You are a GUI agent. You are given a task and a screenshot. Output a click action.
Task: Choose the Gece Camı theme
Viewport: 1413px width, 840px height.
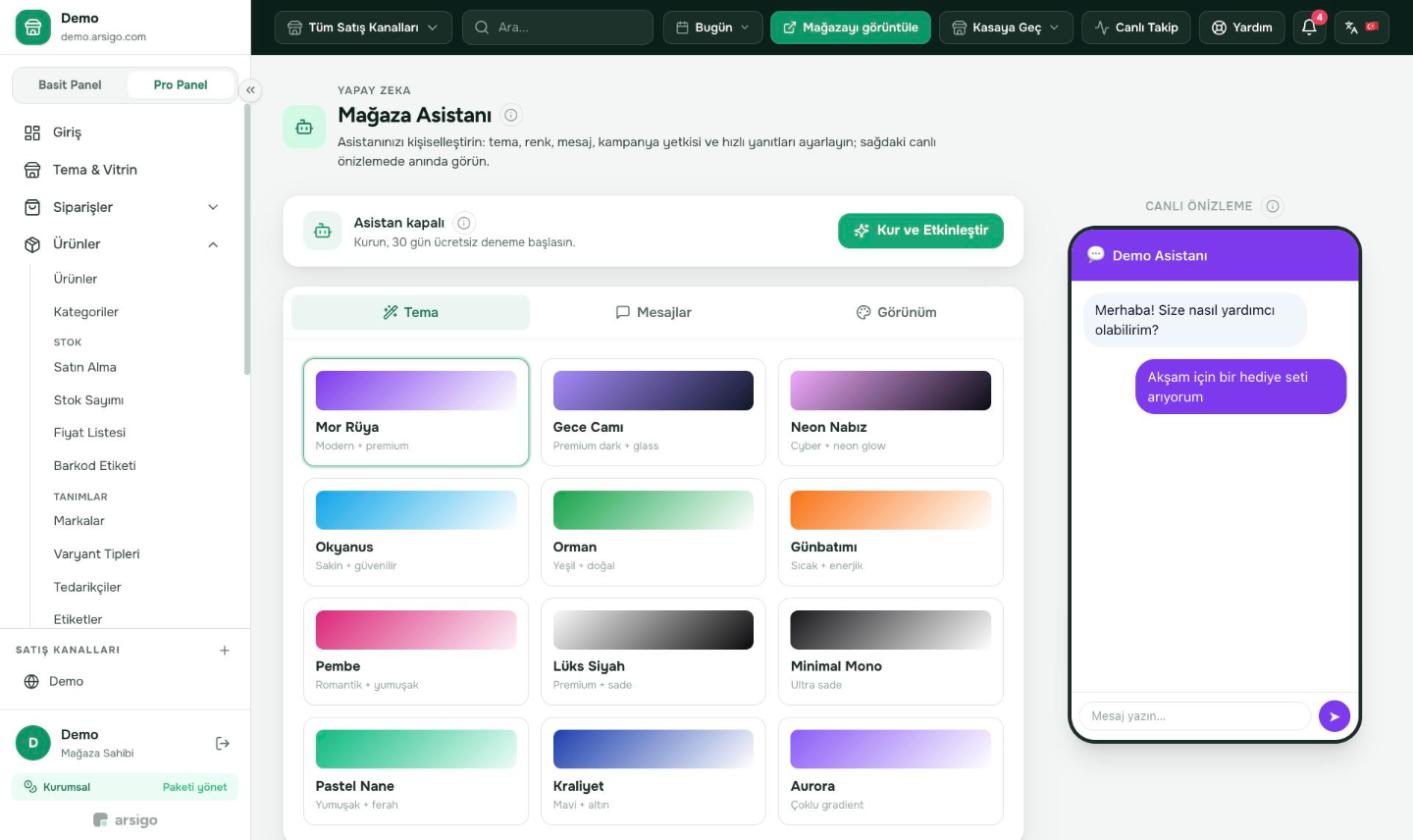(x=653, y=412)
